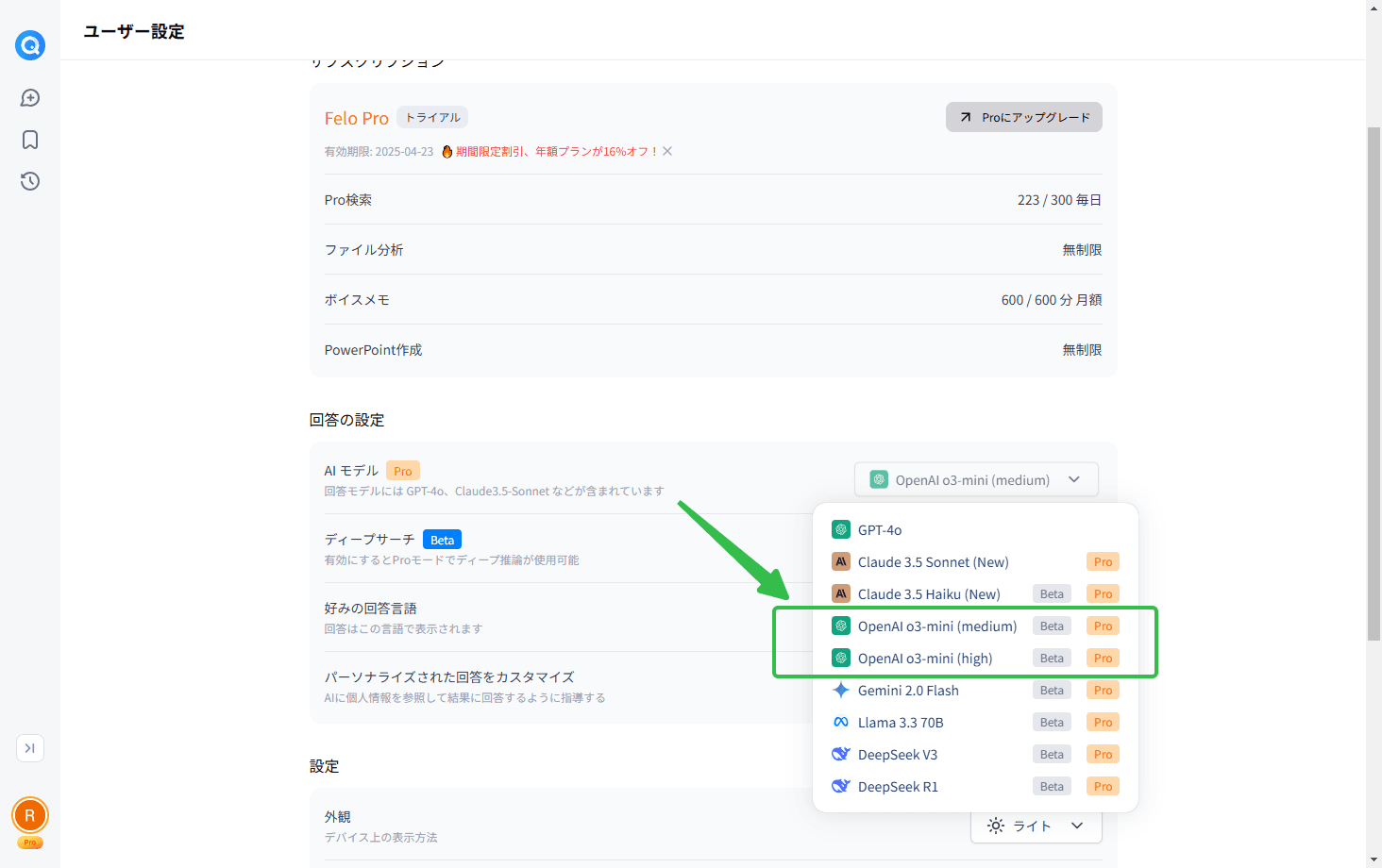This screenshot has width=1382, height=868.
Task: Click the Felo Pro plan title
Action: point(357,118)
